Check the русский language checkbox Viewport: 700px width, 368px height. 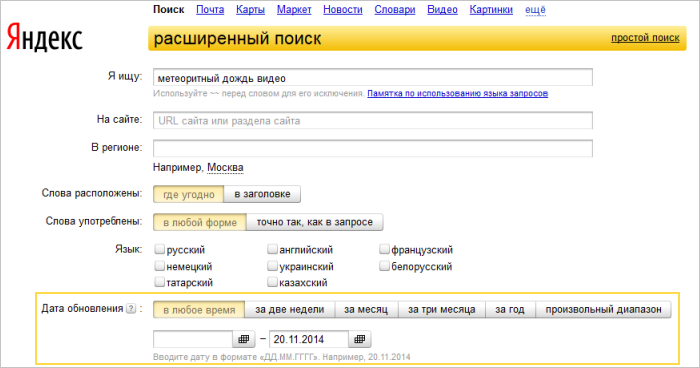point(159,249)
